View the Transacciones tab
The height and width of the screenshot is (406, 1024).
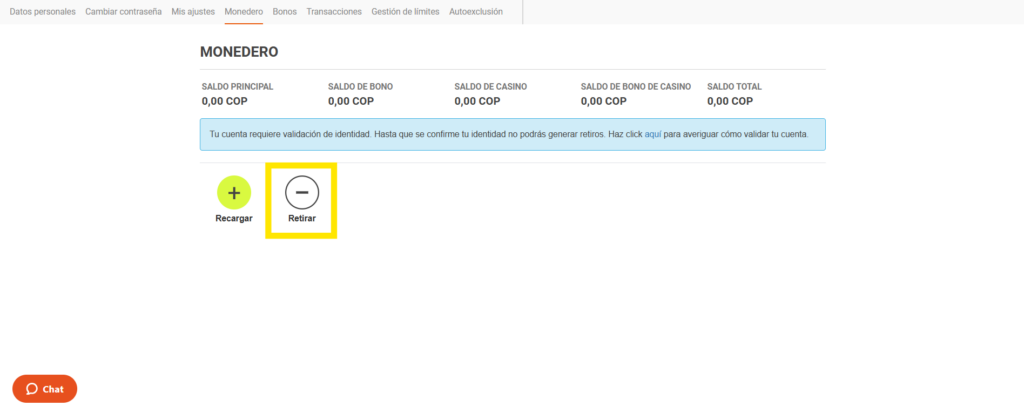[334, 12]
